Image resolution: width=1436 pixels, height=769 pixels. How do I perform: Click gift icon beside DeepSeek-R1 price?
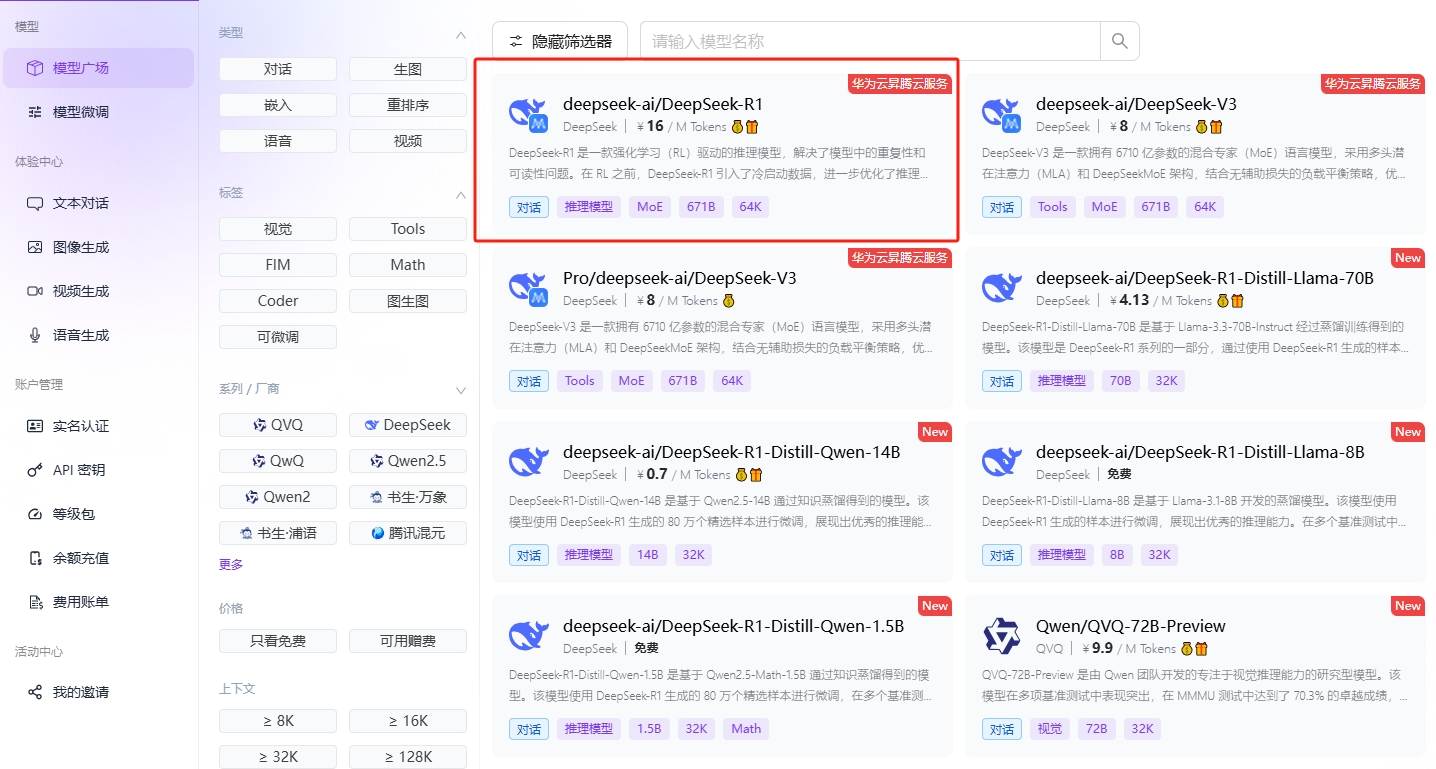[x=753, y=127]
